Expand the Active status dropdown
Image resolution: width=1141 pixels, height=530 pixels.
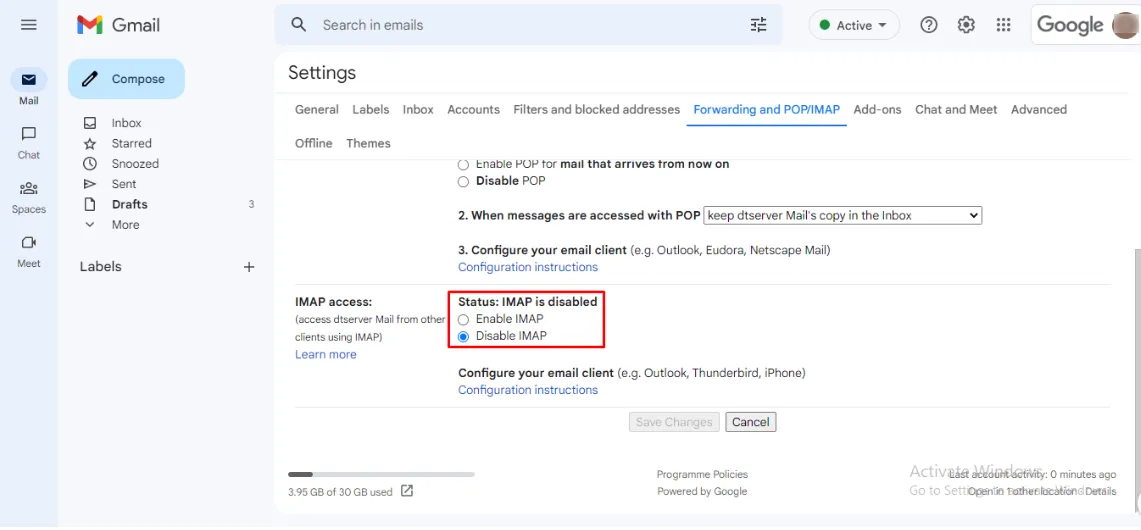click(x=854, y=26)
